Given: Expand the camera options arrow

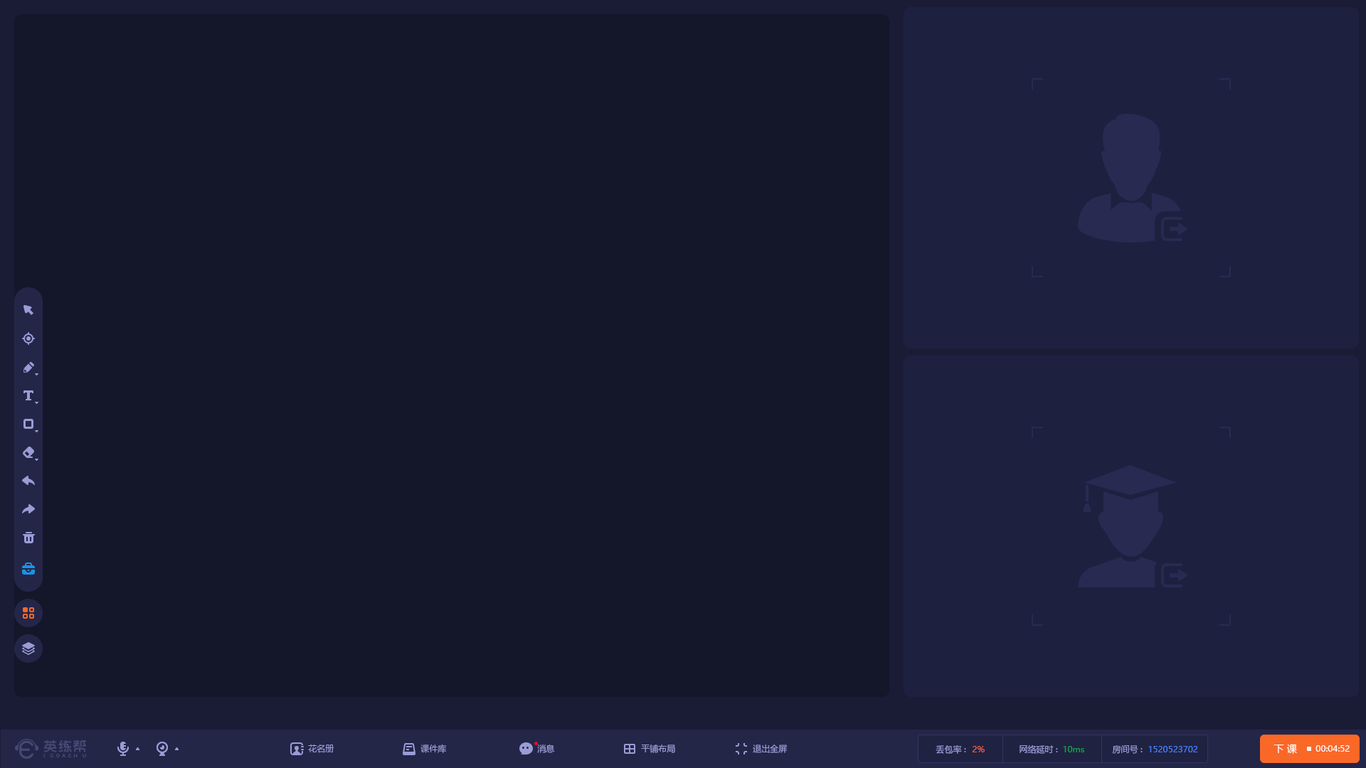Looking at the screenshot, I should (177, 749).
